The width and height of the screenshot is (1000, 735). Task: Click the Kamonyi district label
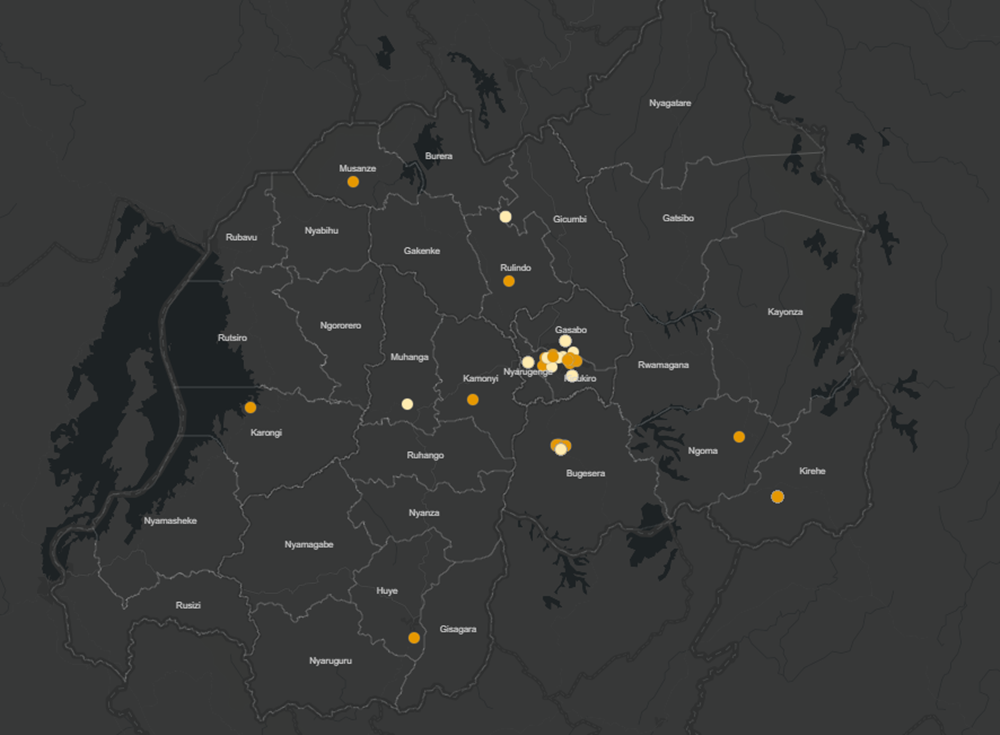click(x=480, y=378)
